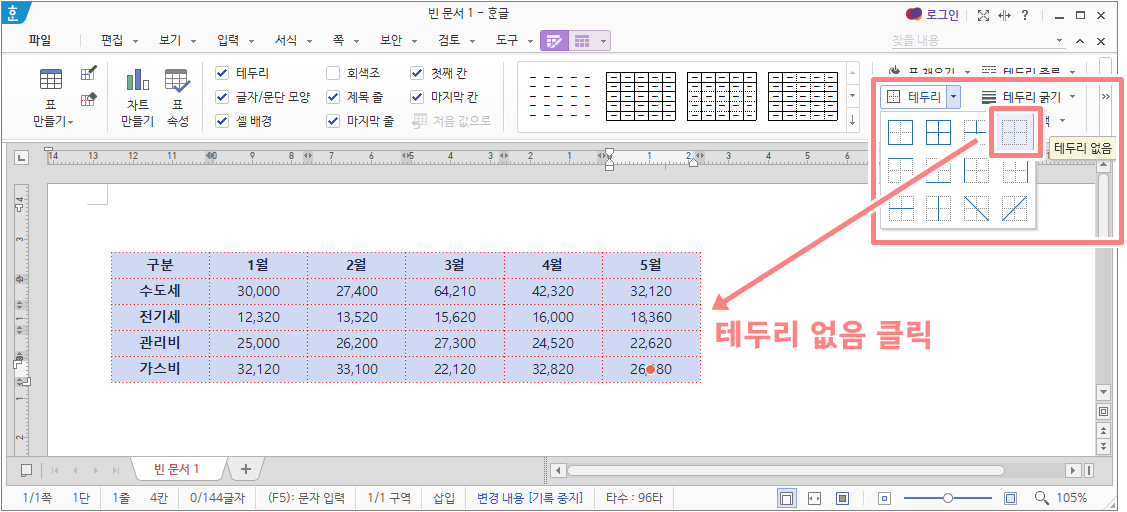Apply outside-border option in border panel
The image size is (1127, 512).
(900, 132)
